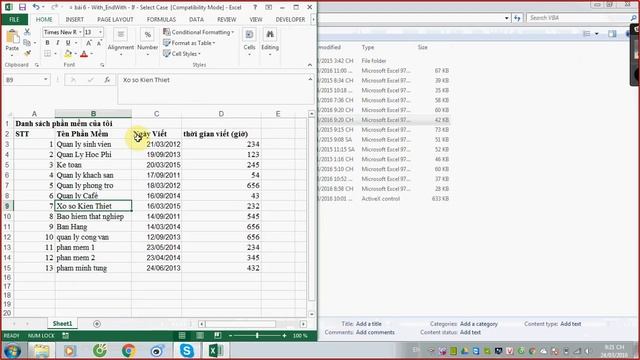This screenshot has height=360, width=640.
Task: Open the Name Box dropdown arrow
Action: [46, 80]
